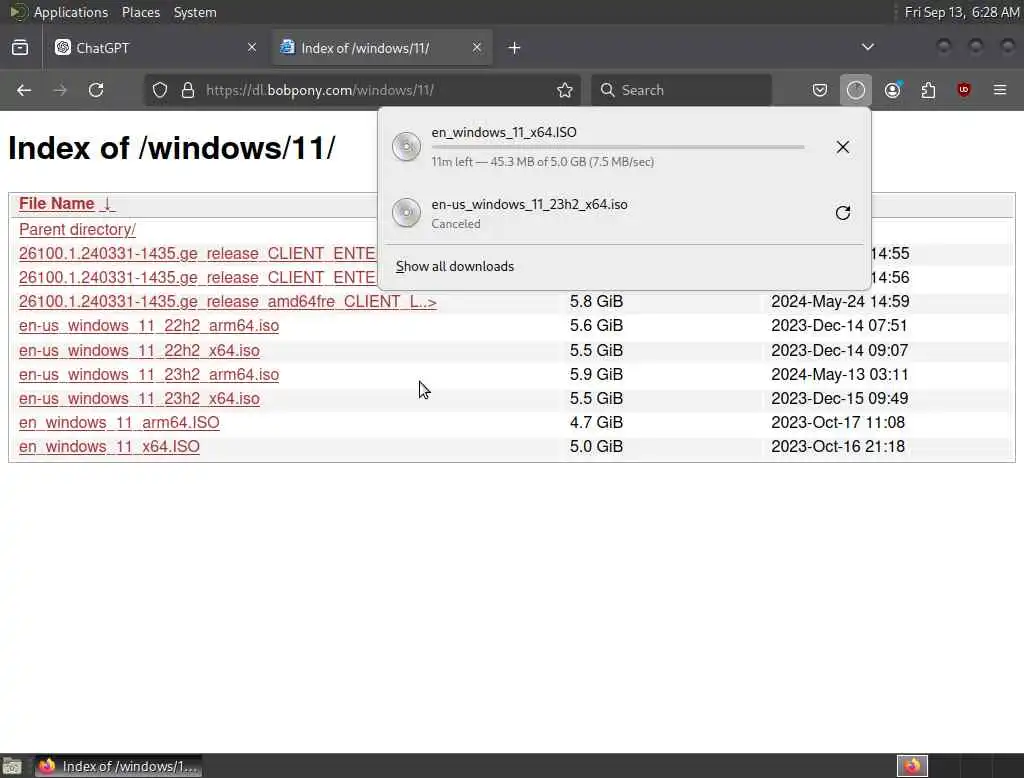Open the amd64fre_CLIENT_L.. release link
This screenshot has width=1024, height=778.
click(x=227, y=301)
